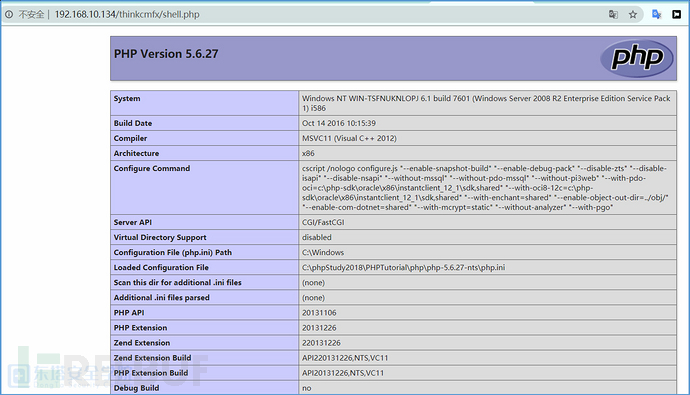This screenshot has width=690, height=395.
Task: Click the PHP API label
Action: 129,313
